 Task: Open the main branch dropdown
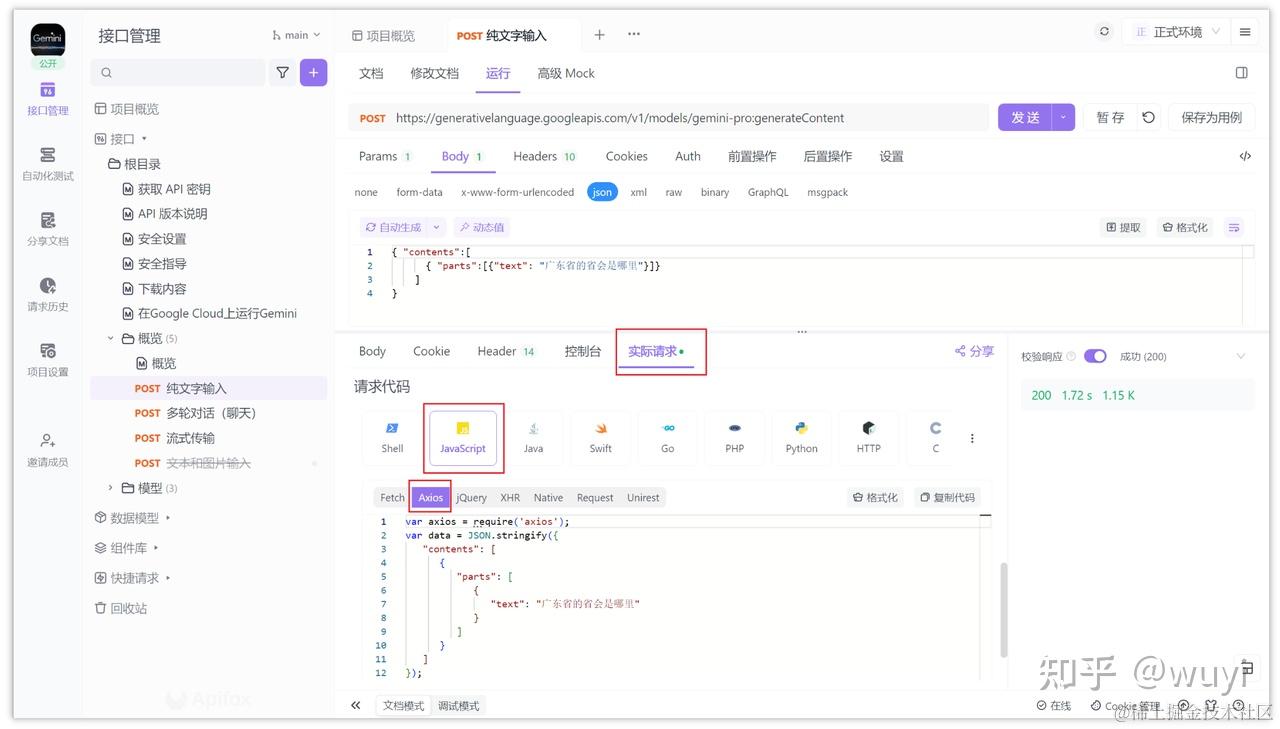click(x=294, y=33)
